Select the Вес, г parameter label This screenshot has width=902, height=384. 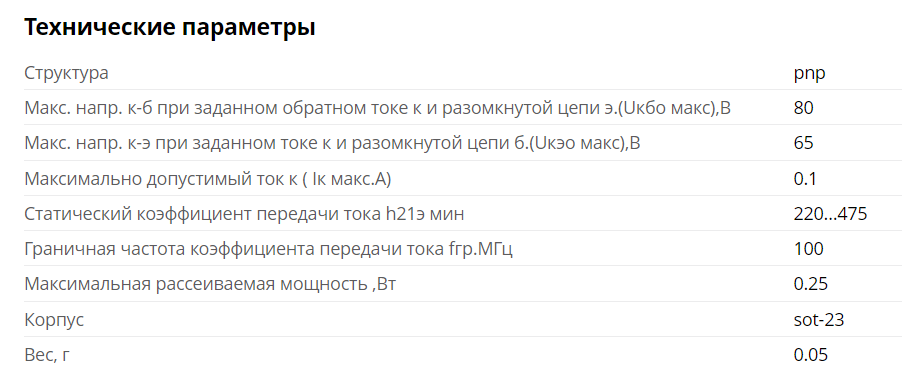[x=47, y=355]
